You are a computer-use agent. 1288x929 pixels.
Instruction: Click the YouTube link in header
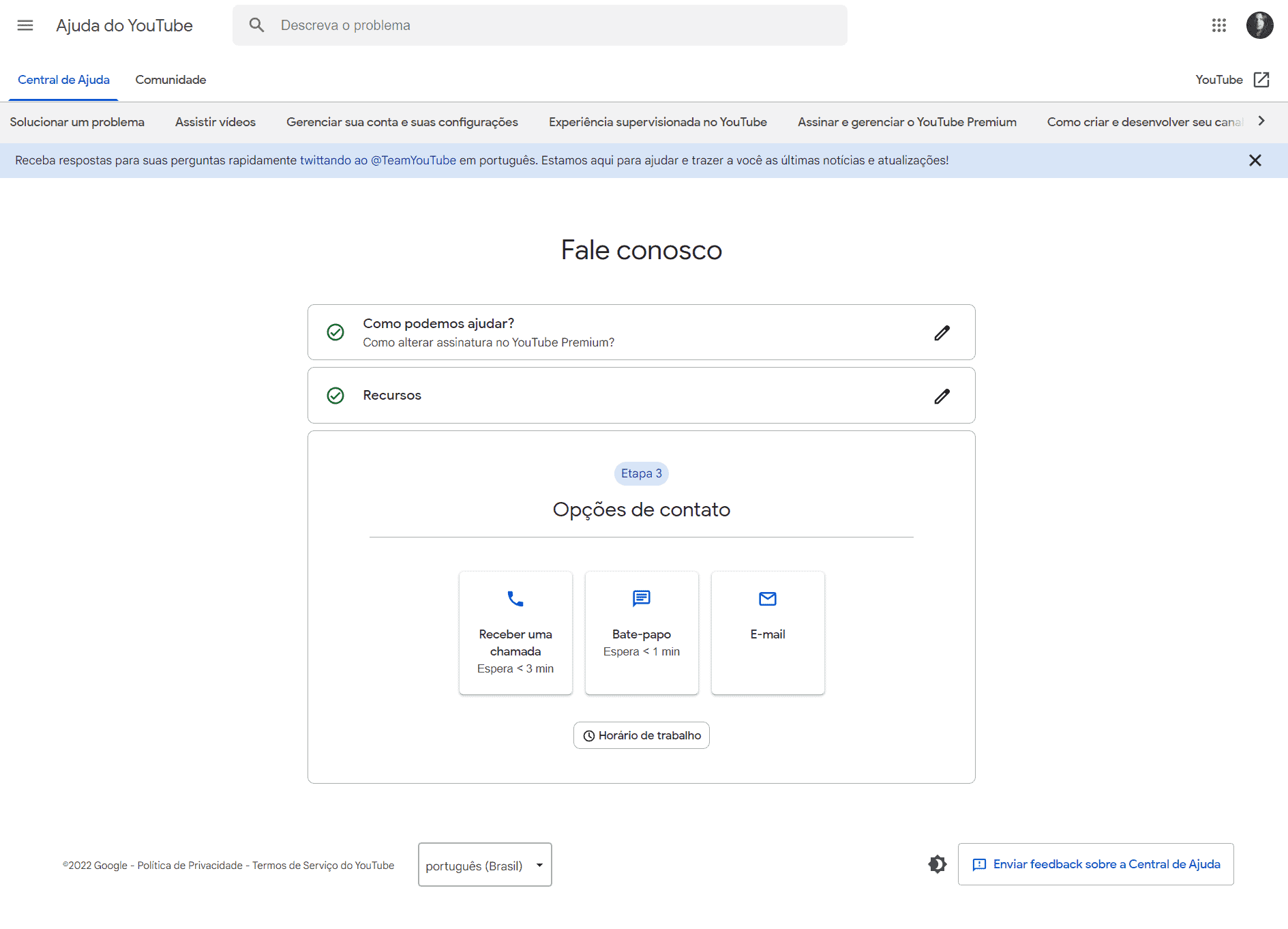(x=1219, y=80)
